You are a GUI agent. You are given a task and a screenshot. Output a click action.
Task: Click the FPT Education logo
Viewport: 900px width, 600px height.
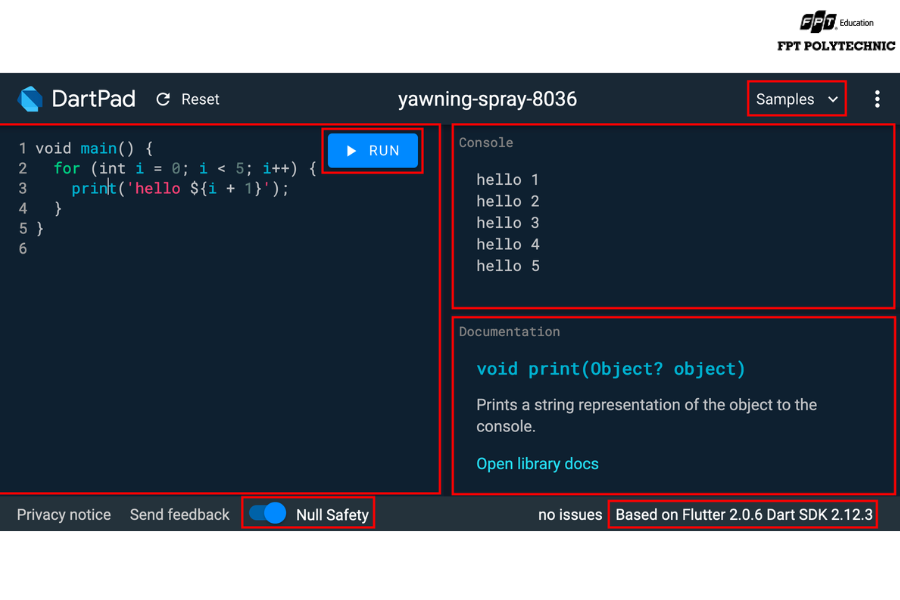pyautogui.click(x=837, y=22)
